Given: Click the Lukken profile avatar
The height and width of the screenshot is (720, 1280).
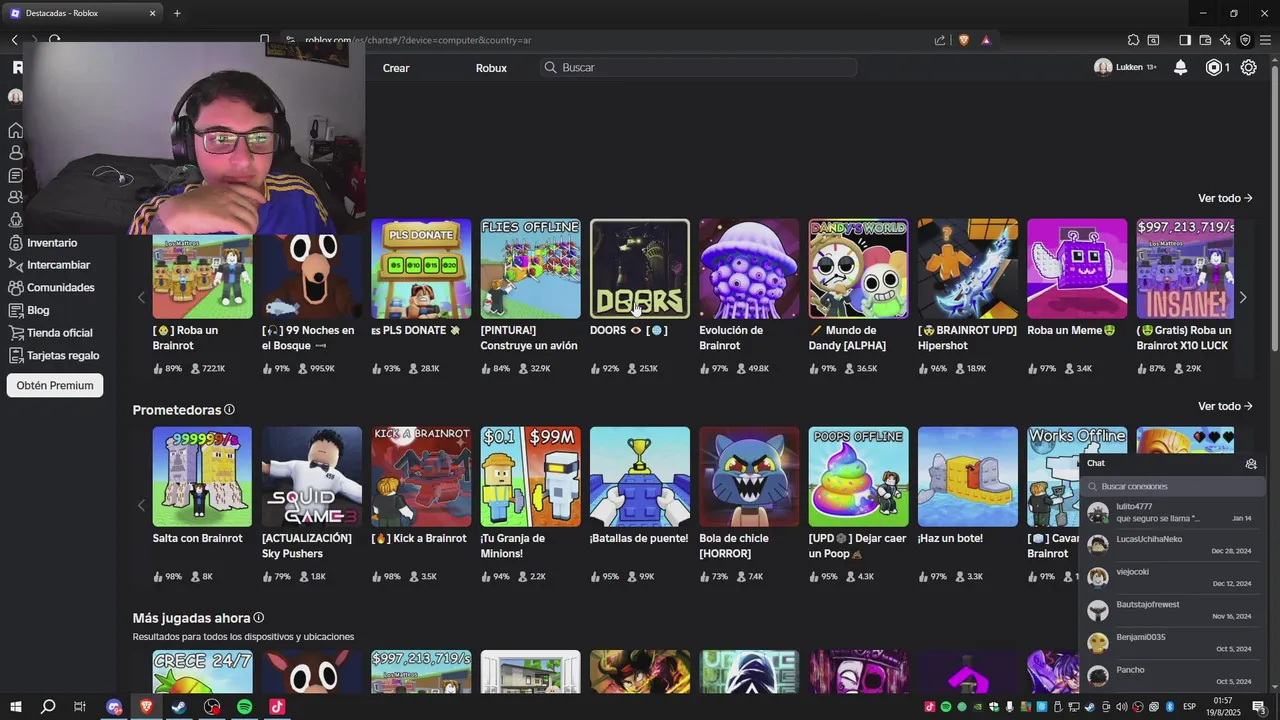Looking at the screenshot, I should click(x=1103, y=67).
